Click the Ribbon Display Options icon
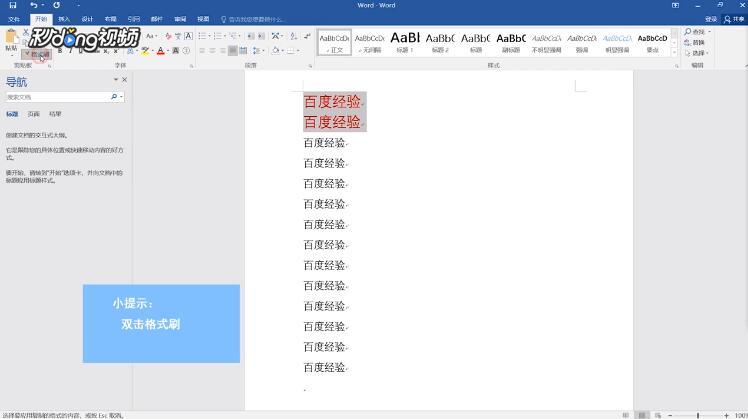The height and width of the screenshot is (419, 748). coord(675,5)
